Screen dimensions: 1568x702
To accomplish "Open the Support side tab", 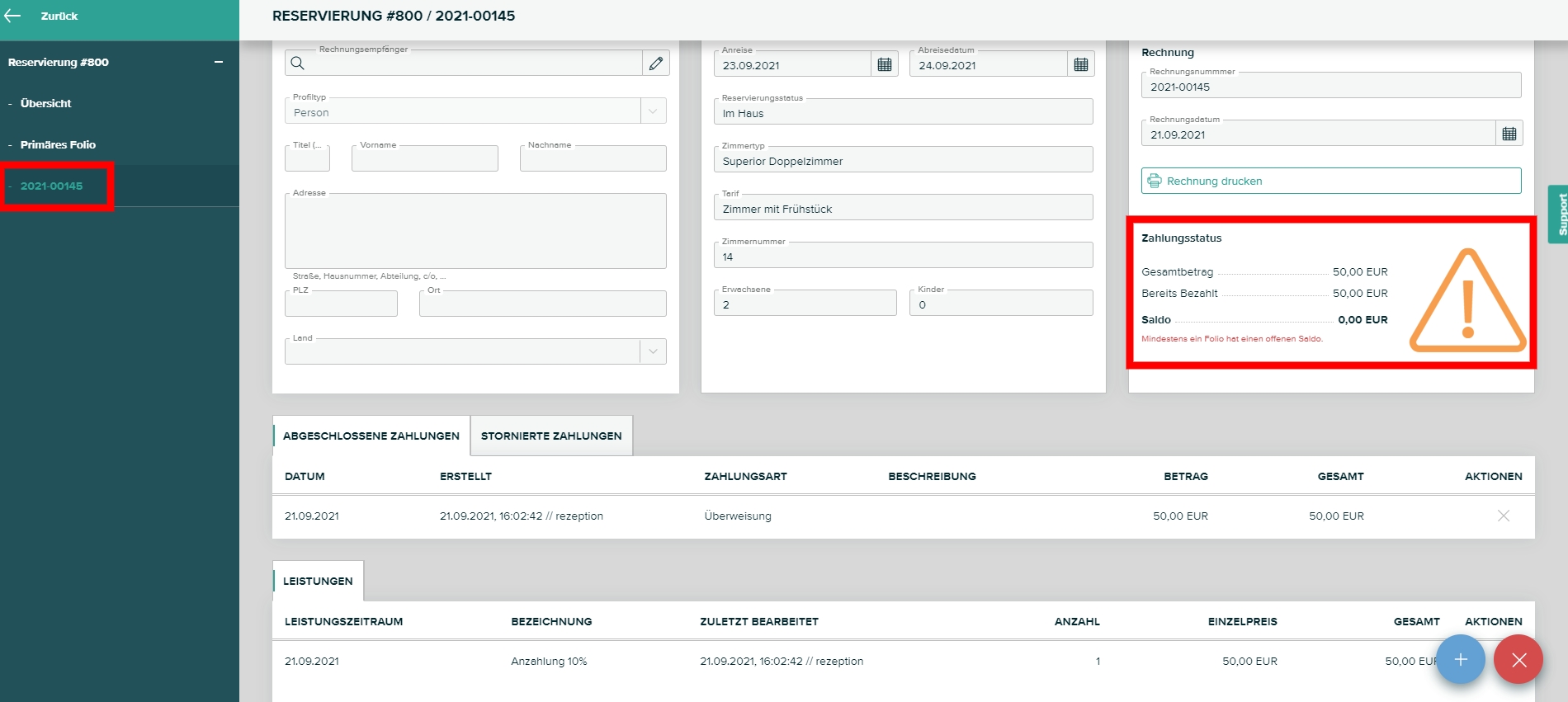I will pyautogui.click(x=1559, y=214).
